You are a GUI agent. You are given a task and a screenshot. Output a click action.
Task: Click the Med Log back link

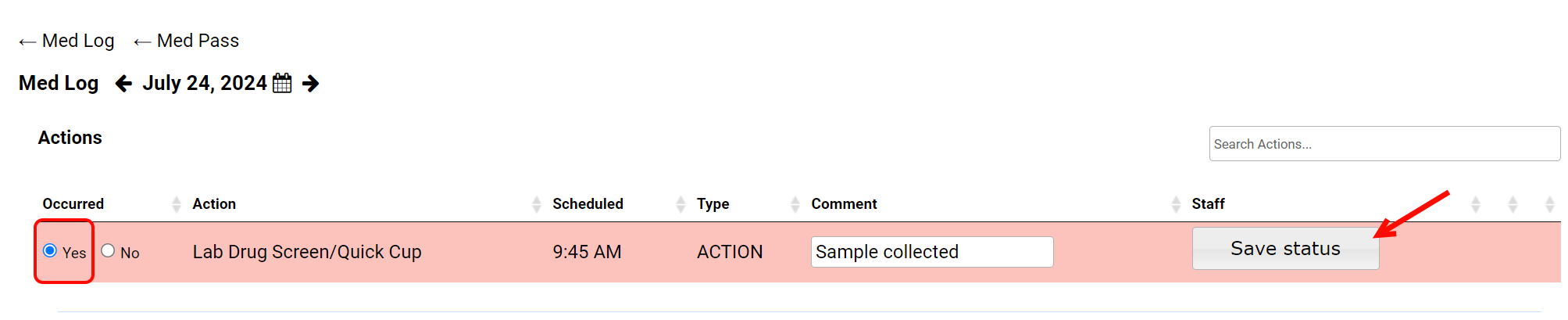67,41
